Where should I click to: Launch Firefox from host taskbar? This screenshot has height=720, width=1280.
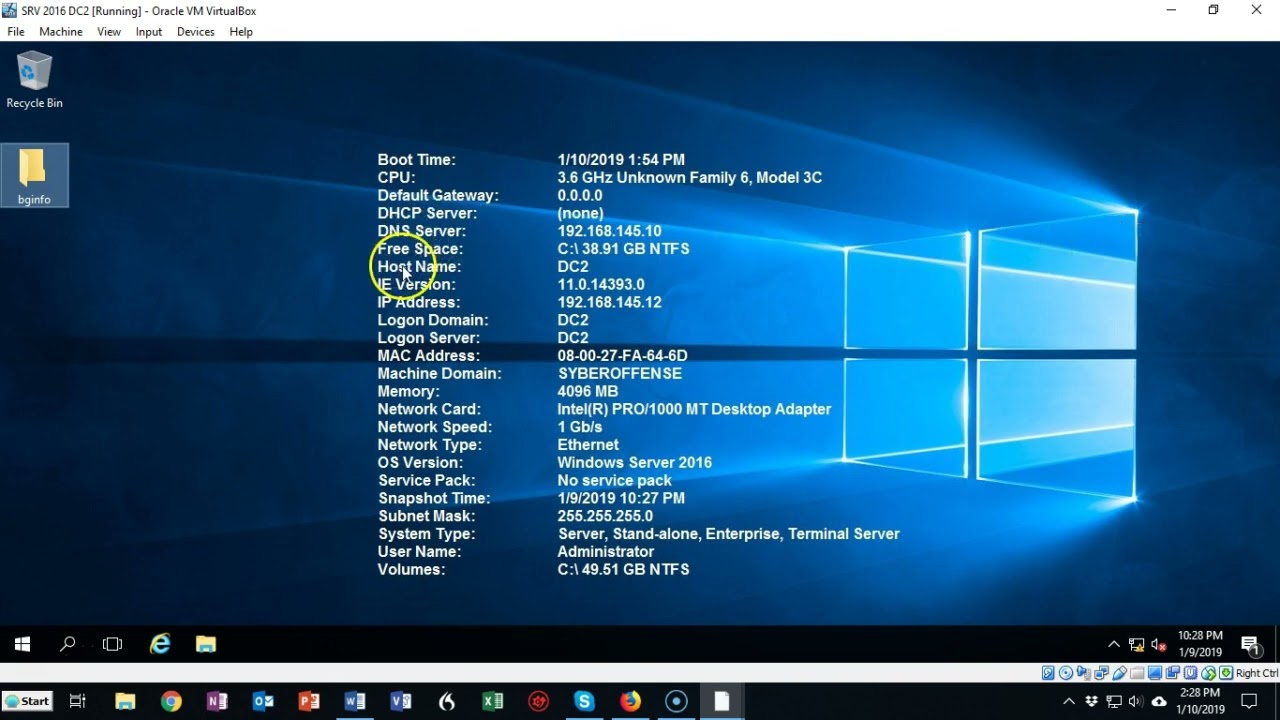point(631,702)
